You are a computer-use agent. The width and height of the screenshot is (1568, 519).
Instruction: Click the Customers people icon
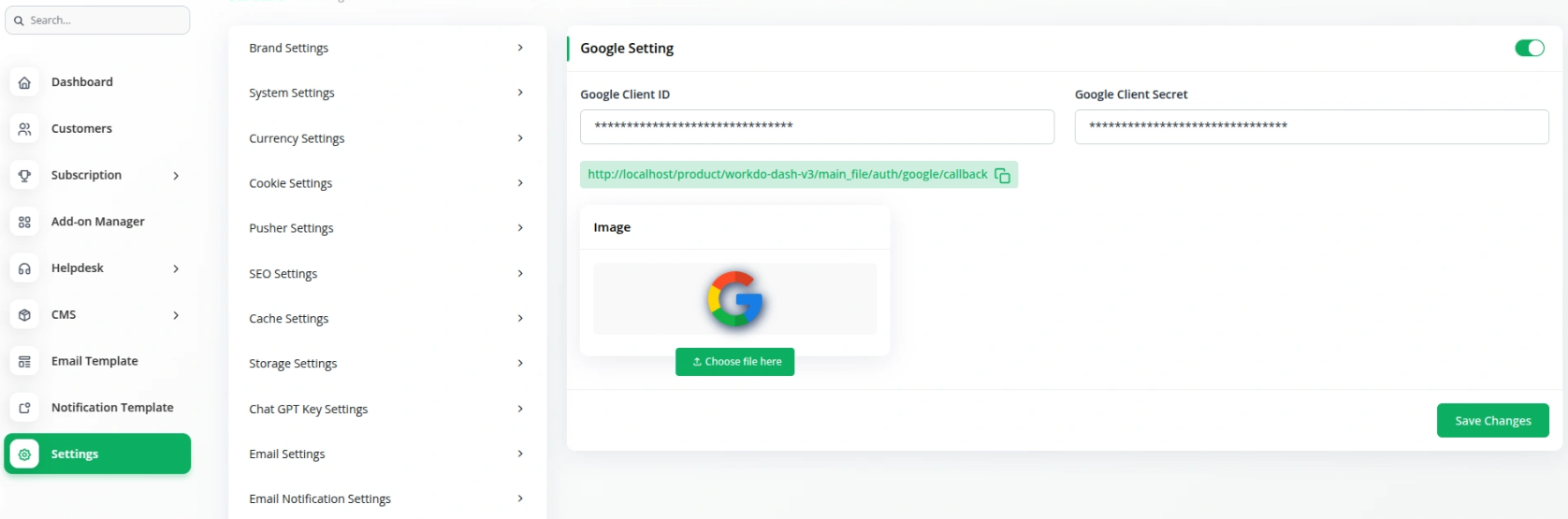(24, 129)
